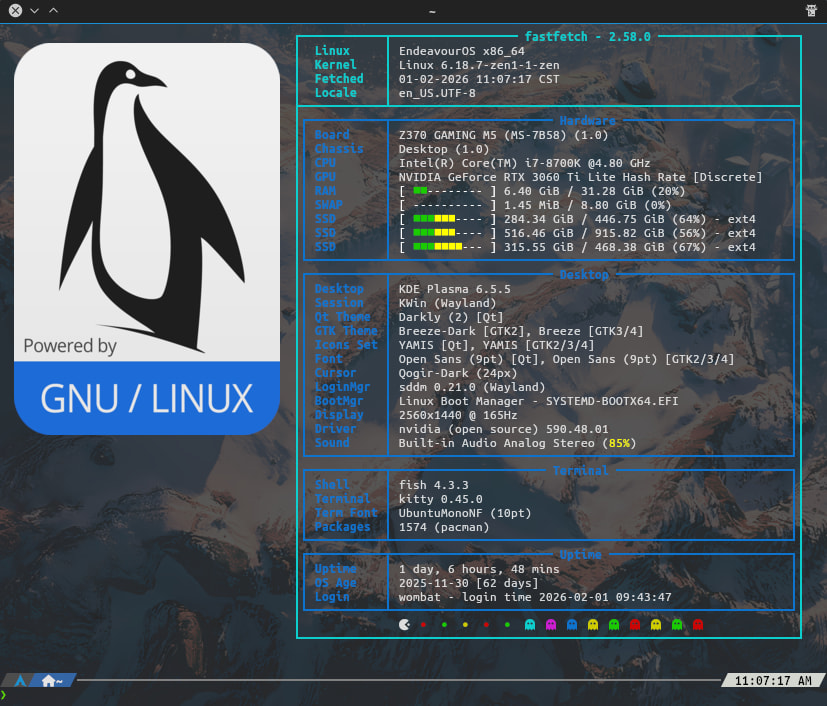Image resolution: width=827 pixels, height=706 pixels.
Task: Click the home folder icon in the prompt
Action: click(x=48, y=681)
